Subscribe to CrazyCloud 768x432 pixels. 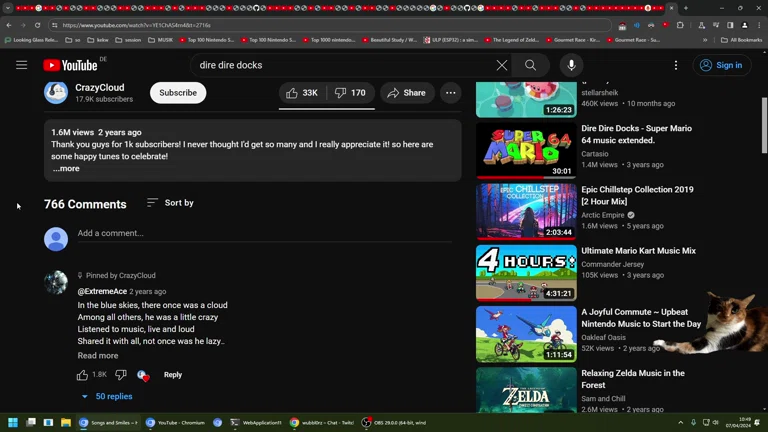(x=178, y=93)
